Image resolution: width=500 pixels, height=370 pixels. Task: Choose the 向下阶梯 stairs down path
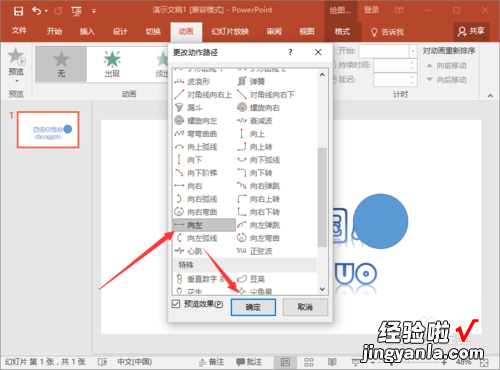(196, 173)
